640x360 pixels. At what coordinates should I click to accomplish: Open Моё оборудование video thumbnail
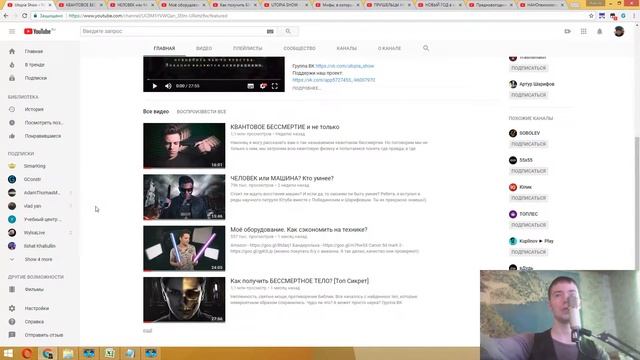[184, 249]
